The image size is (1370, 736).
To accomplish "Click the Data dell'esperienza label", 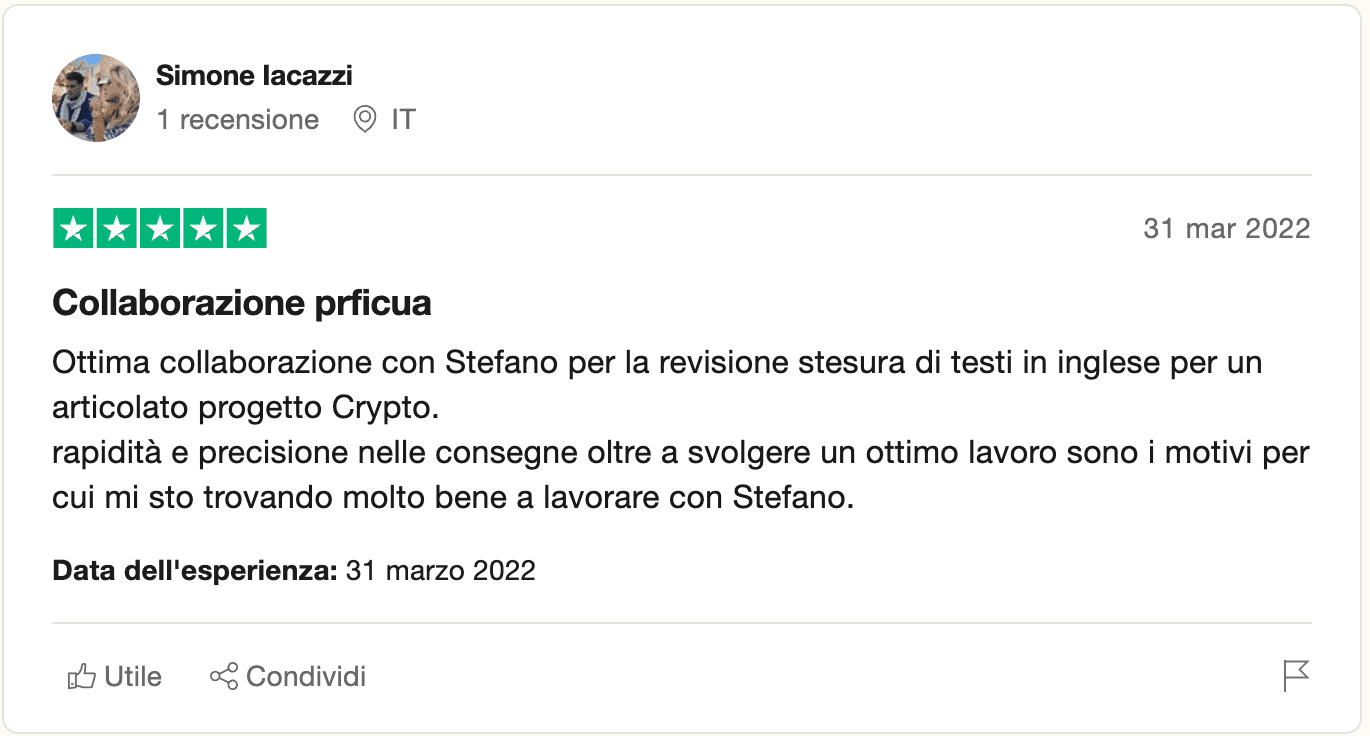I will [x=195, y=571].
